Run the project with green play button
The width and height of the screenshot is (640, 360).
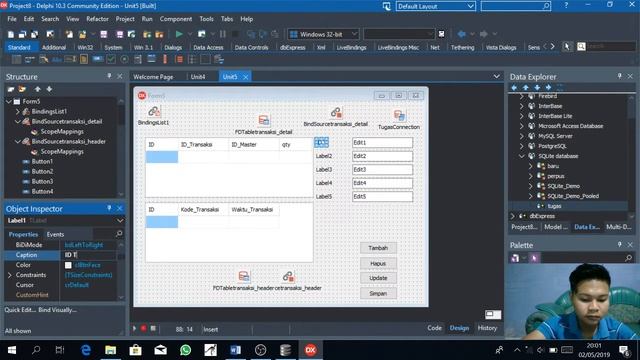tap(179, 34)
